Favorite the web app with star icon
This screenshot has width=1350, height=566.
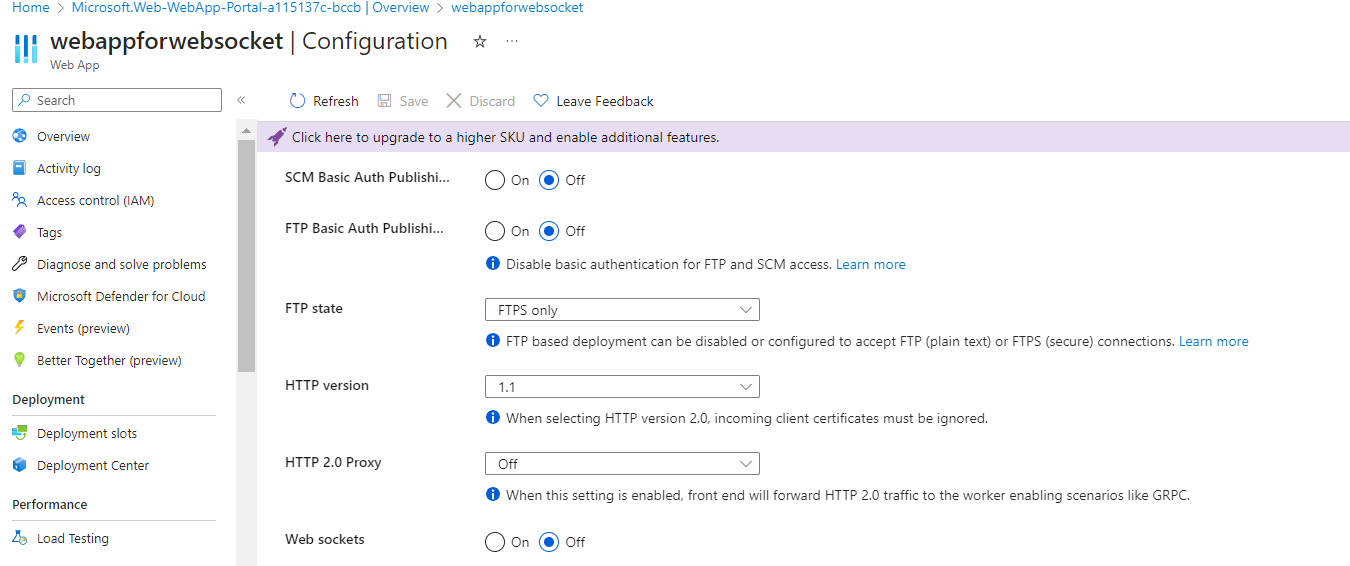(480, 42)
